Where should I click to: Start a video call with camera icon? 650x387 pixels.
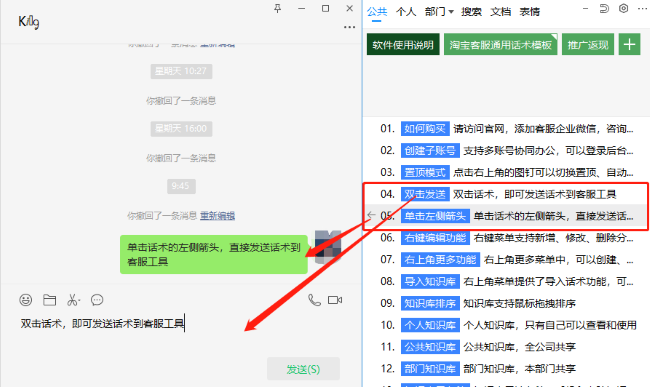(335, 300)
